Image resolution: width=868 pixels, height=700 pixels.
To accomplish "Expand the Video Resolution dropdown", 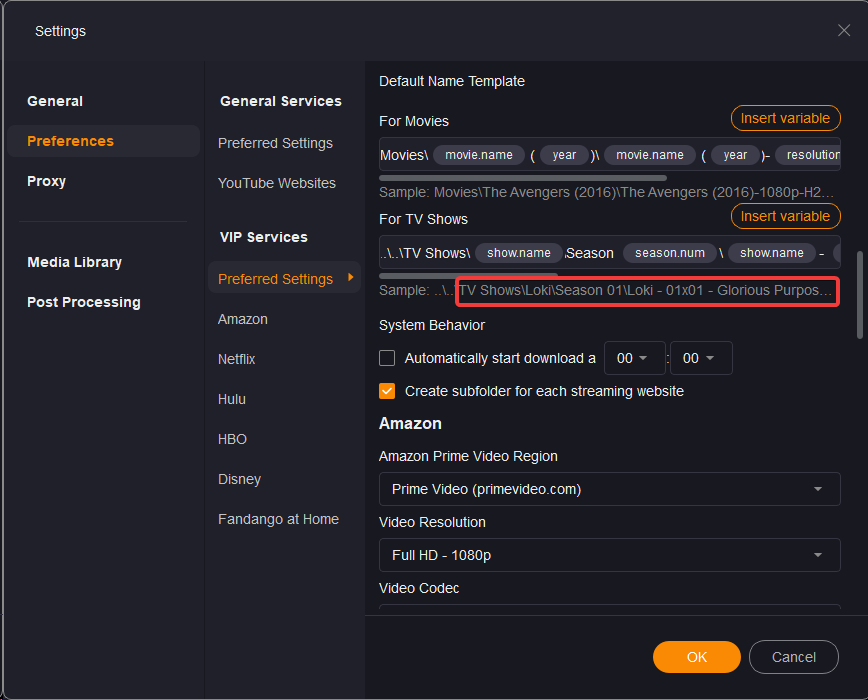I will [609, 555].
